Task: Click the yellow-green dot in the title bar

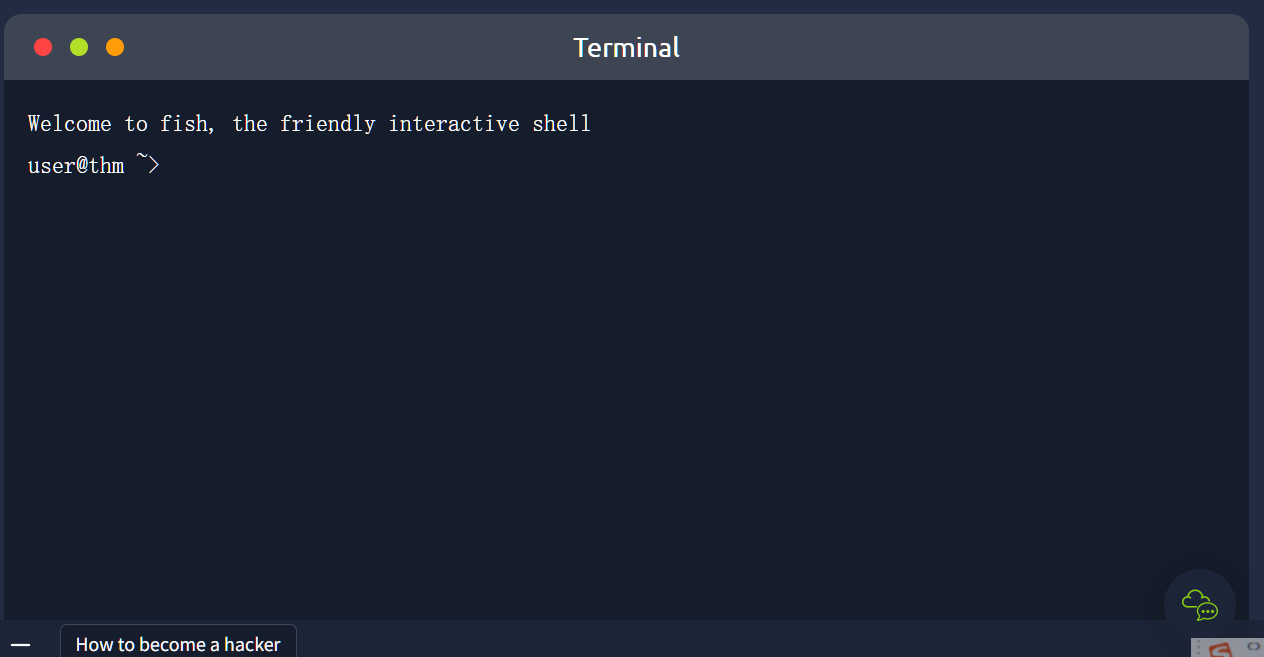Action: pyautogui.click(x=79, y=47)
